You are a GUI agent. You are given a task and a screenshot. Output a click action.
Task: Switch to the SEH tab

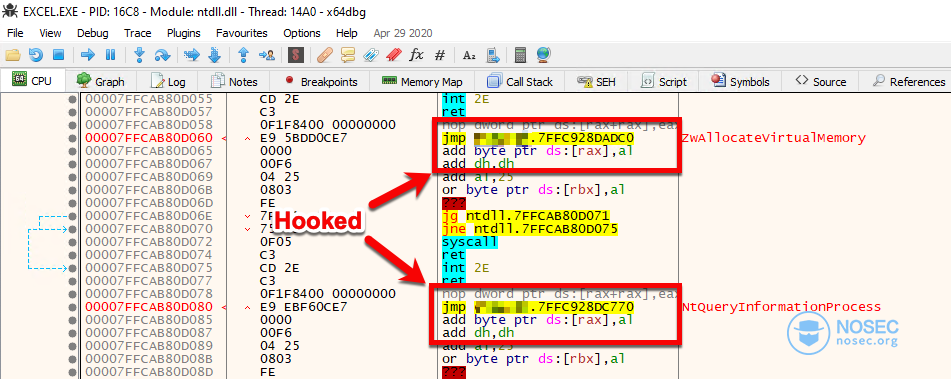click(x=597, y=81)
